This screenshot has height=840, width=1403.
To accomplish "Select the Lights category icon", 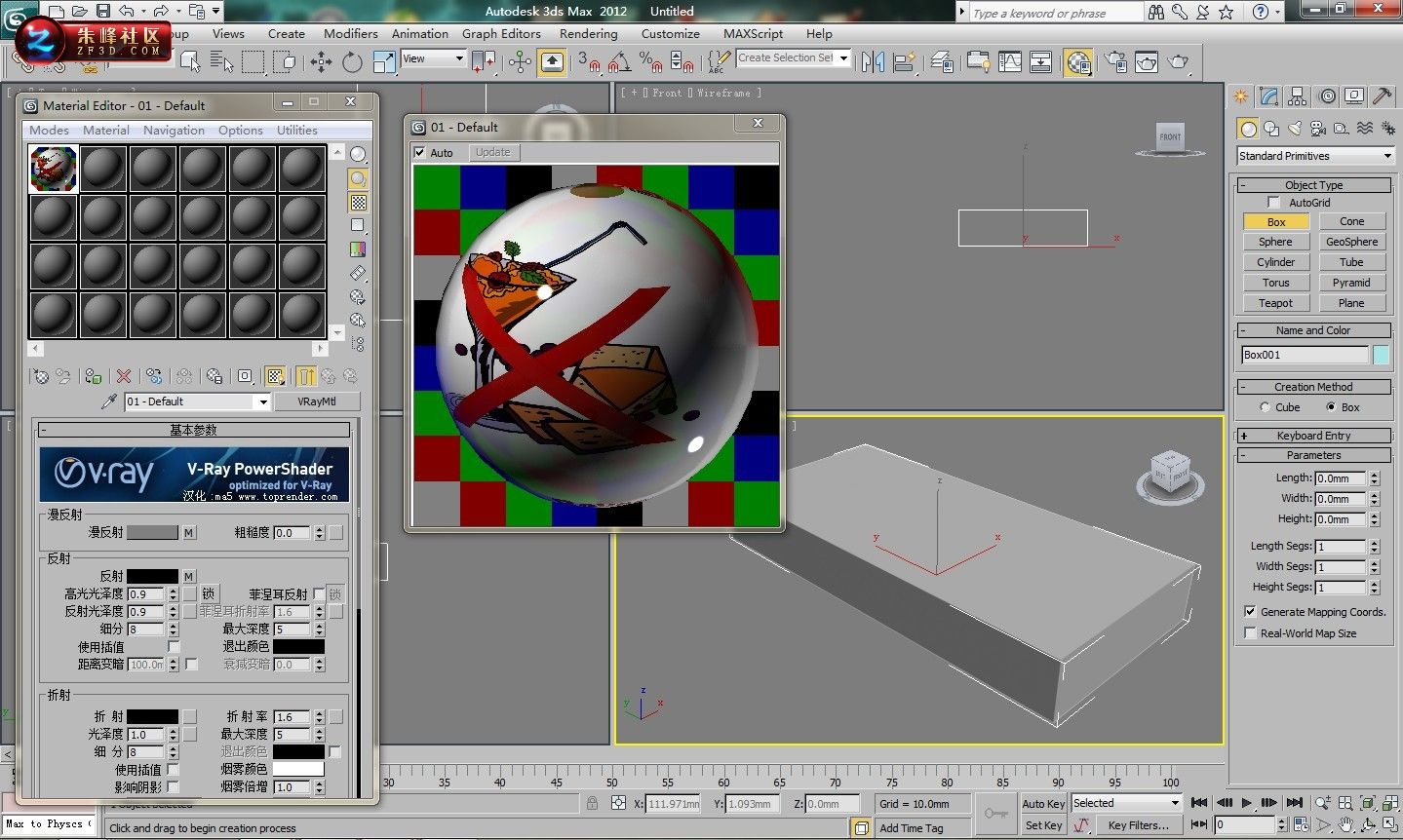I will [1295, 129].
